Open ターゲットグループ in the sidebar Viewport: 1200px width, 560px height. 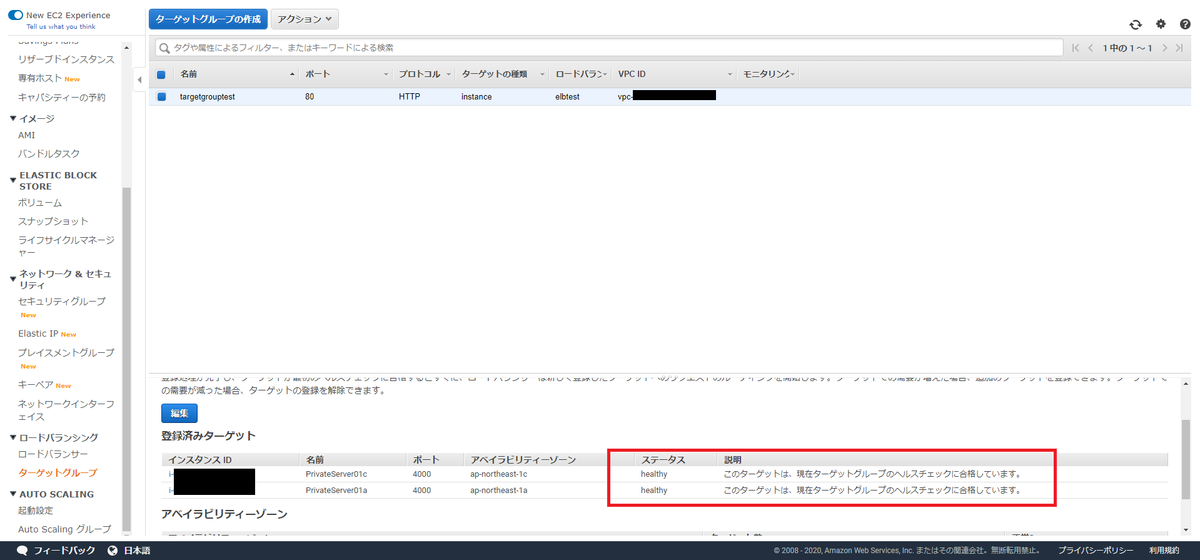57,473
